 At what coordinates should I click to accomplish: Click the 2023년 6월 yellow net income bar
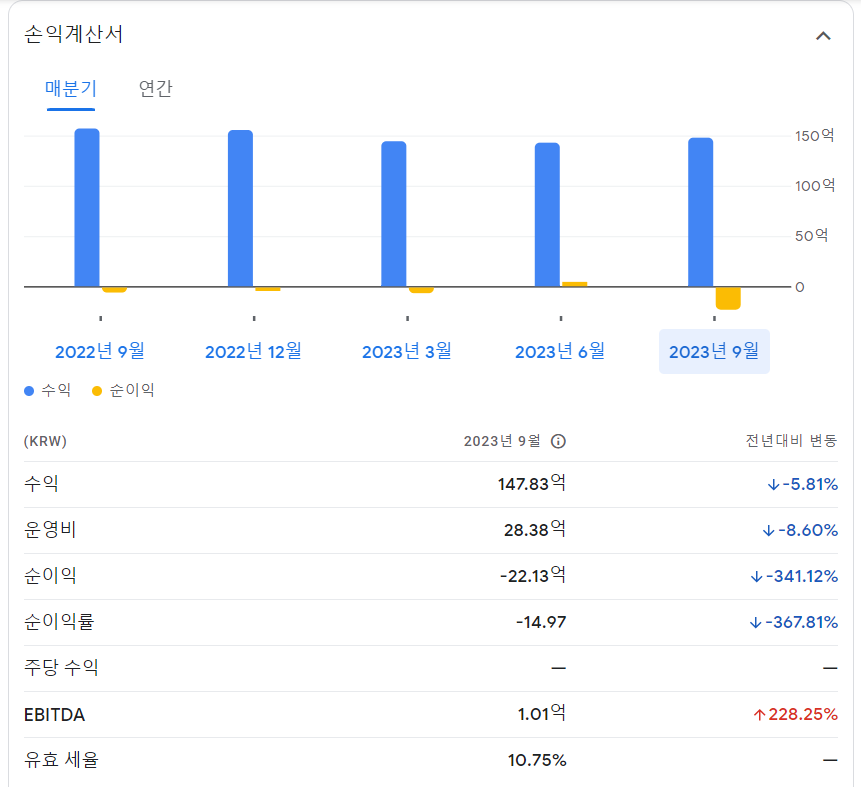tap(574, 284)
